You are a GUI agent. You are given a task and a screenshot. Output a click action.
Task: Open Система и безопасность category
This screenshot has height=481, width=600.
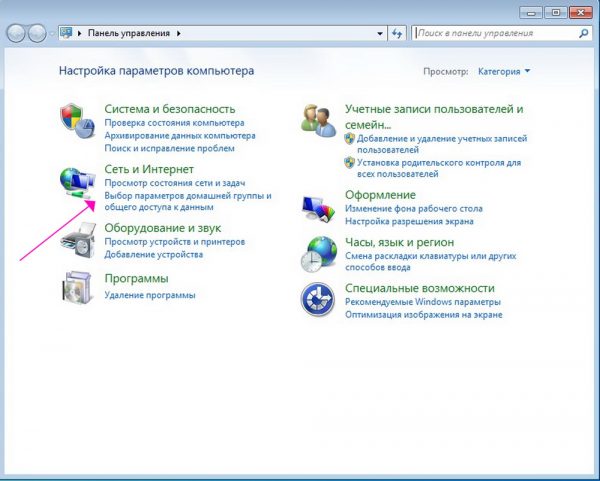(x=170, y=109)
